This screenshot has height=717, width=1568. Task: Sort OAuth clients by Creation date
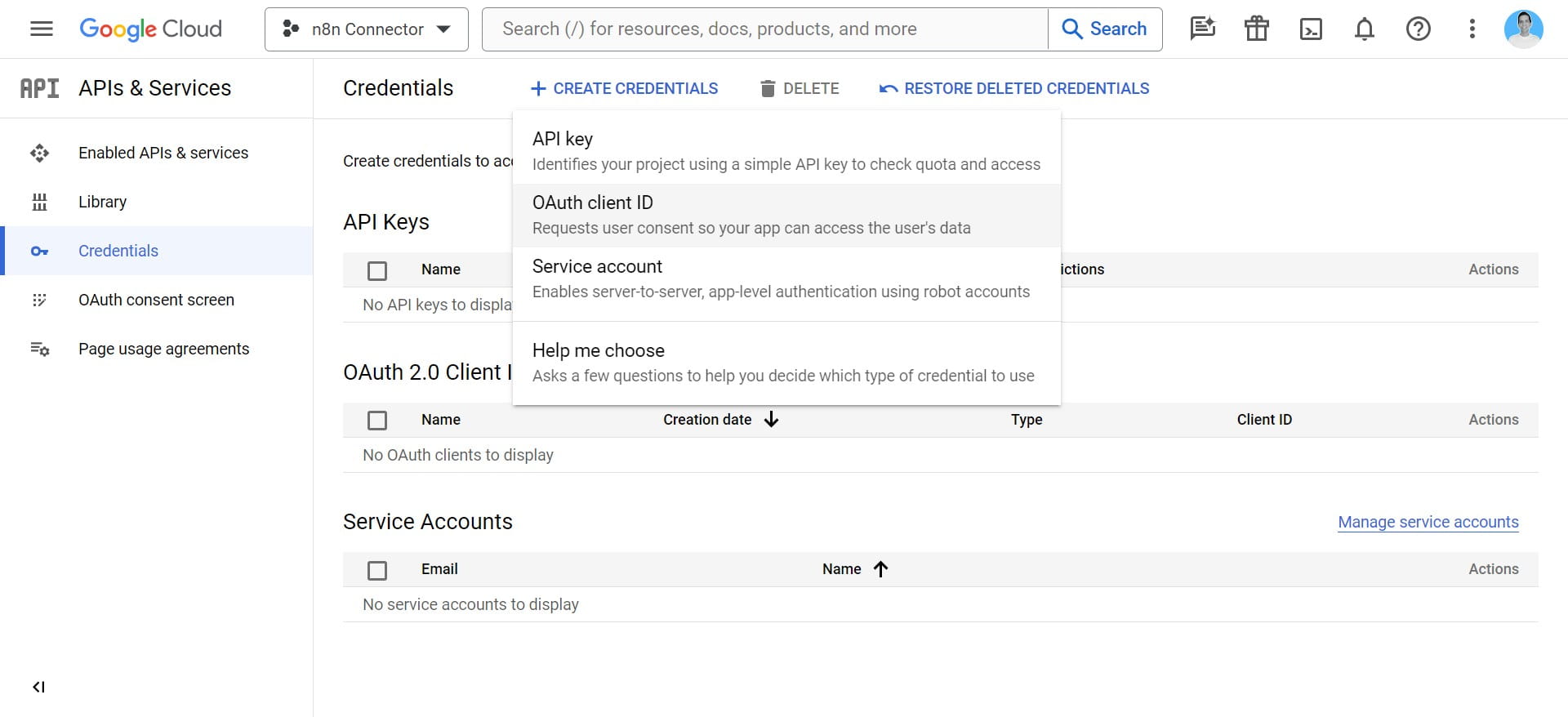click(x=707, y=420)
